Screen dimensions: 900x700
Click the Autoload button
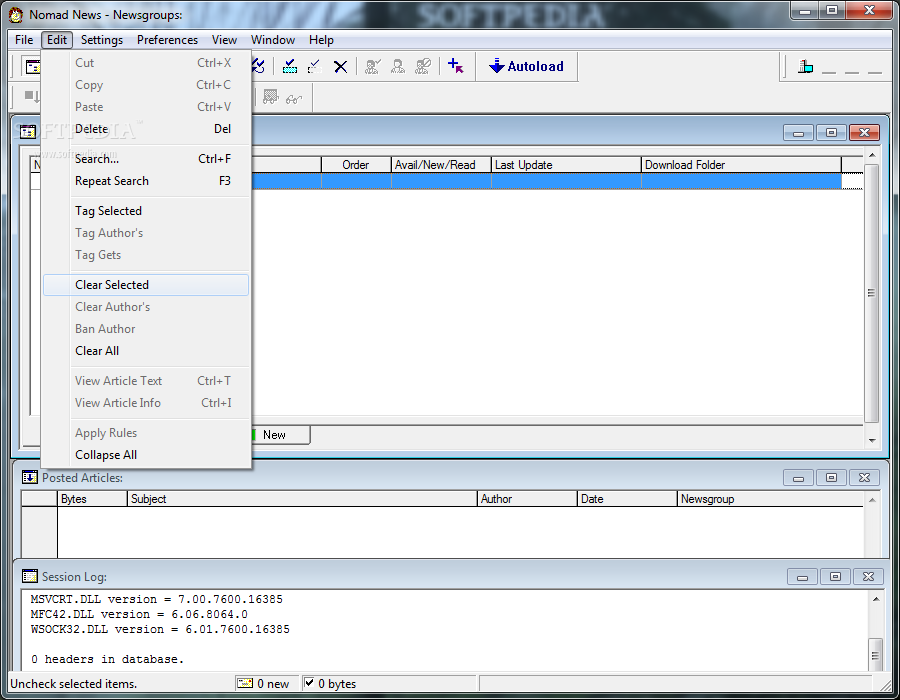pos(526,67)
